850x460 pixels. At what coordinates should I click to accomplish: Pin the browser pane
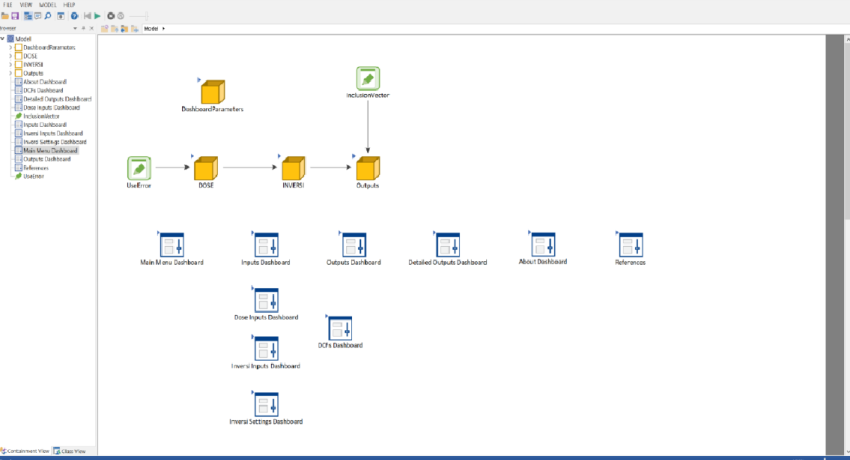coord(83,28)
